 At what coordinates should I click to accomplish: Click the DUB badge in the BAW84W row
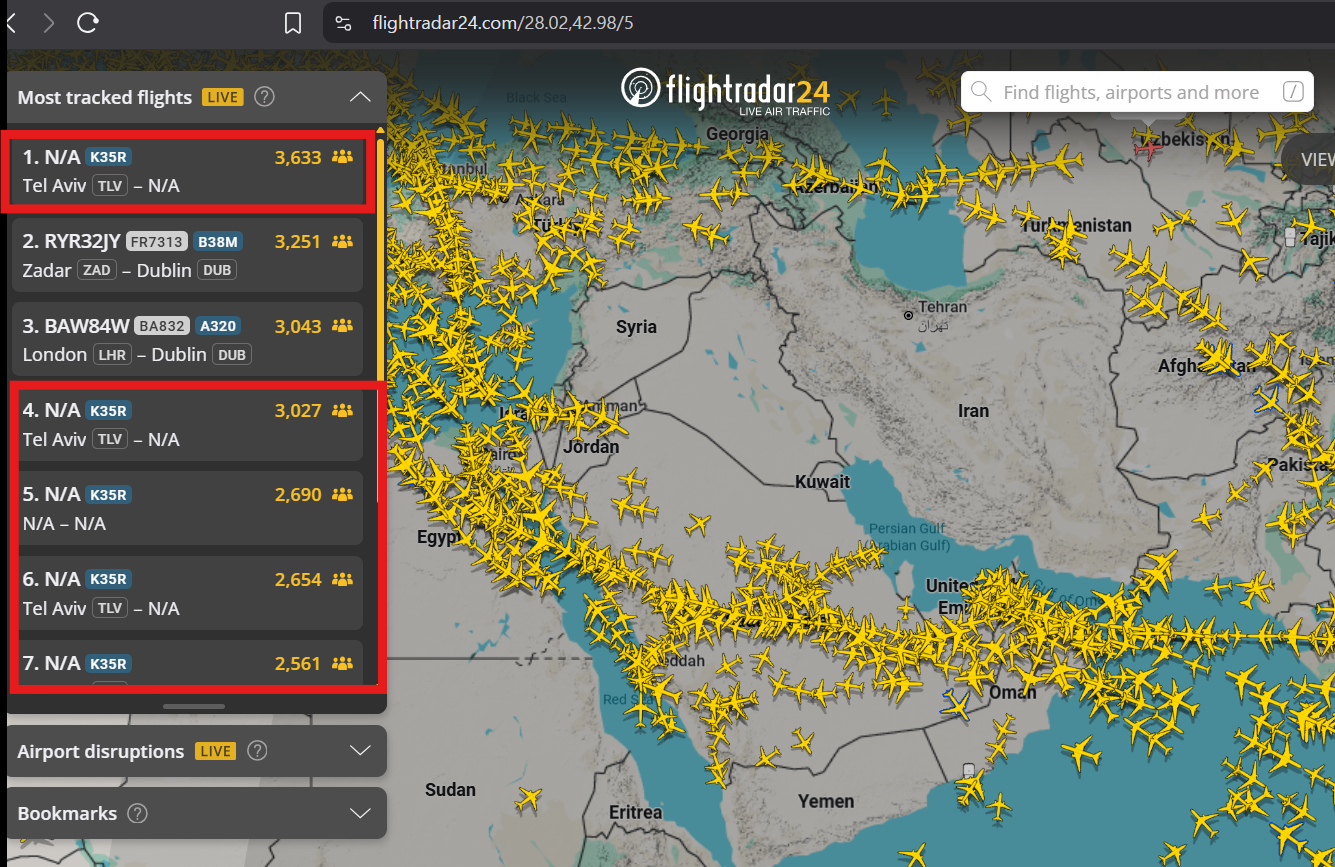pos(231,354)
